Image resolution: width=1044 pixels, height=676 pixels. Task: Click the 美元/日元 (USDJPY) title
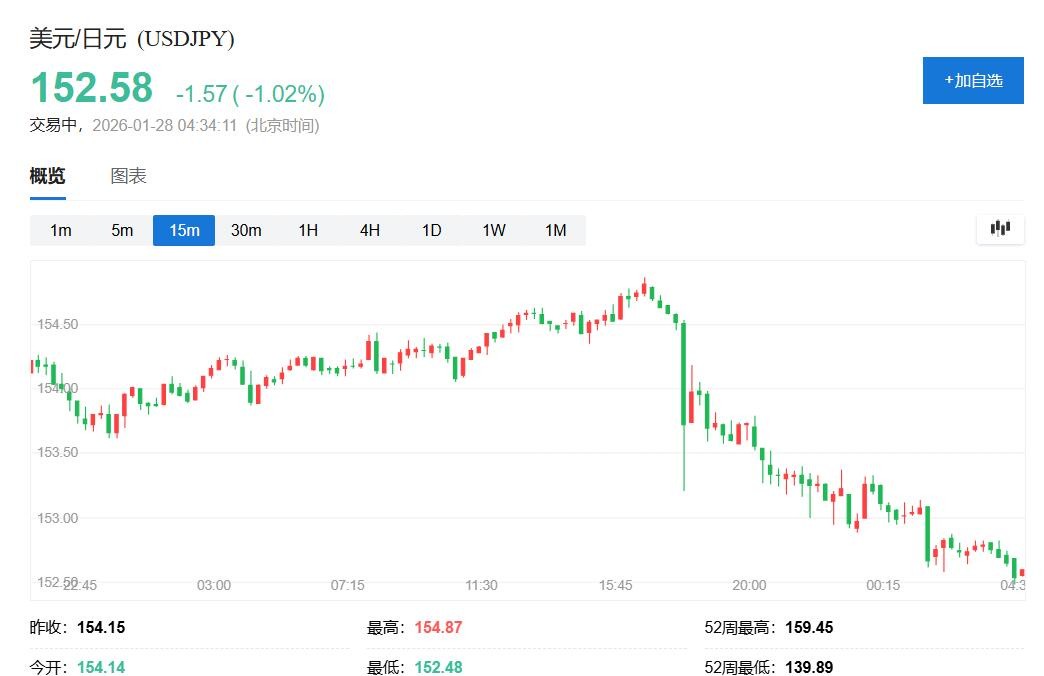point(132,39)
